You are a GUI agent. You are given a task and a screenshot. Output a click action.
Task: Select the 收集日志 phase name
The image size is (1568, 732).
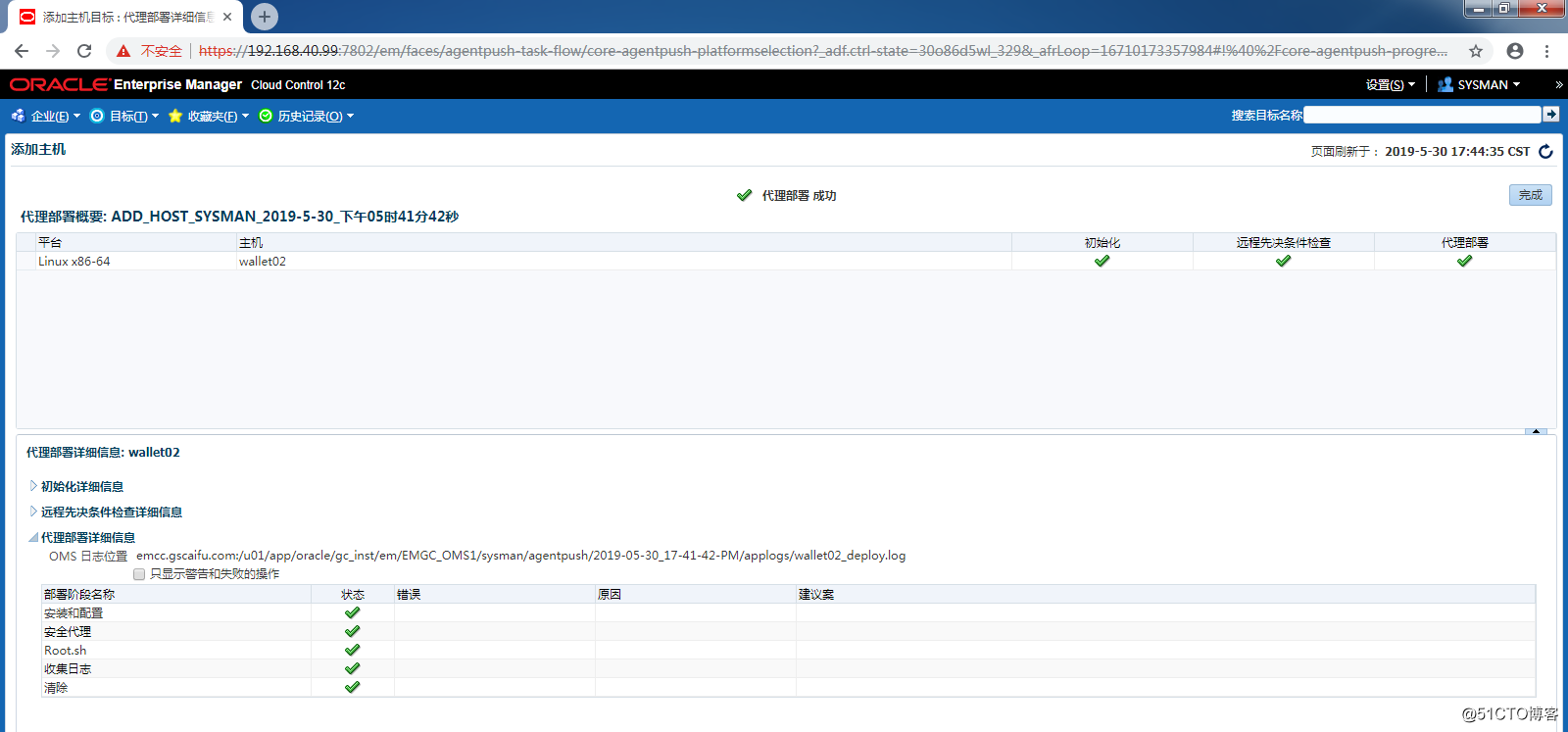[68, 668]
